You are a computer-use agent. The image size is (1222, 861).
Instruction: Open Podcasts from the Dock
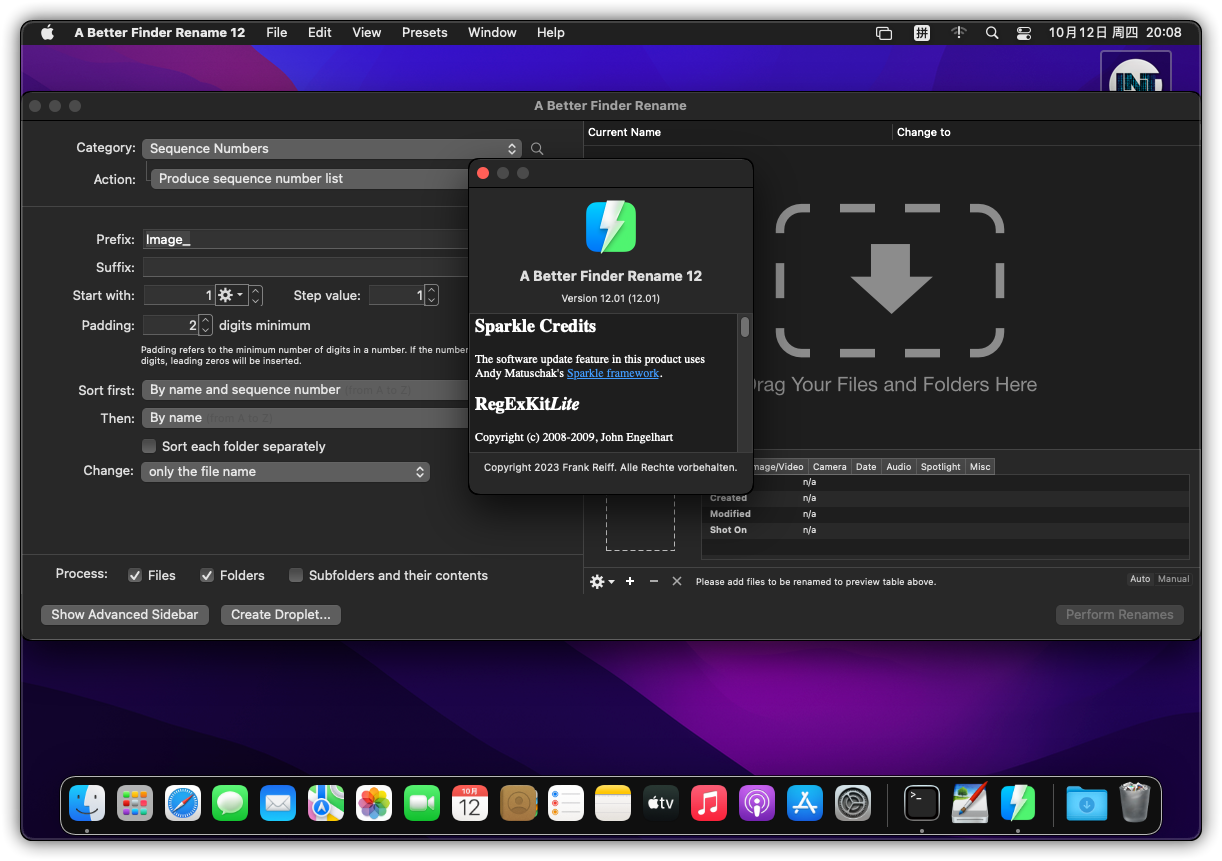[x=757, y=803]
